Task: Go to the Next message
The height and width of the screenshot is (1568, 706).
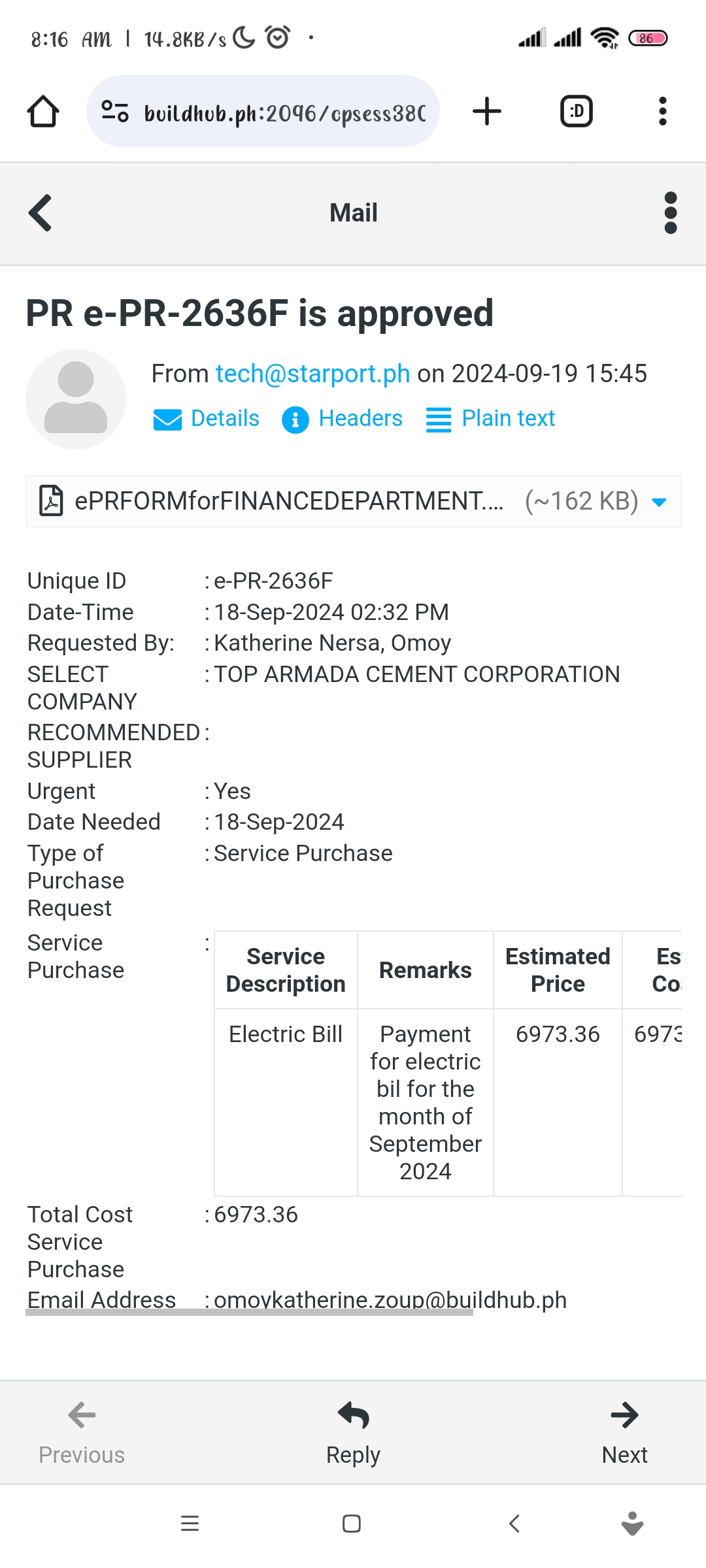Action: pyautogui.click(x=624, y=1431)
